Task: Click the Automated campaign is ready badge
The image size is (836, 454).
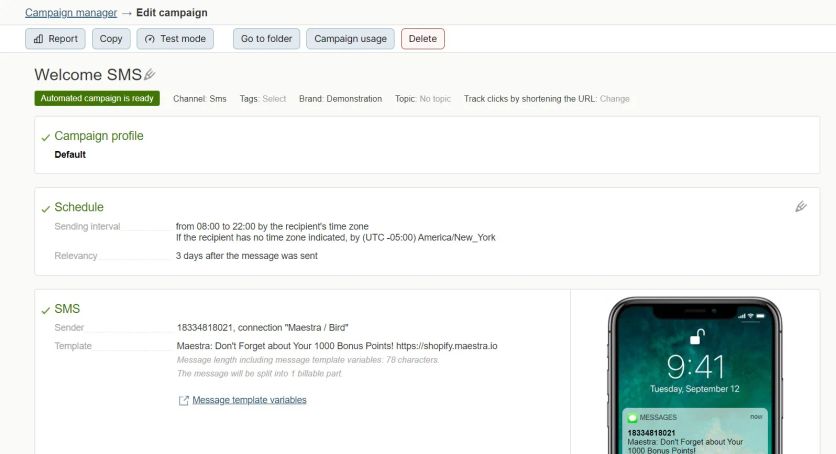Action: click(97, 98)
